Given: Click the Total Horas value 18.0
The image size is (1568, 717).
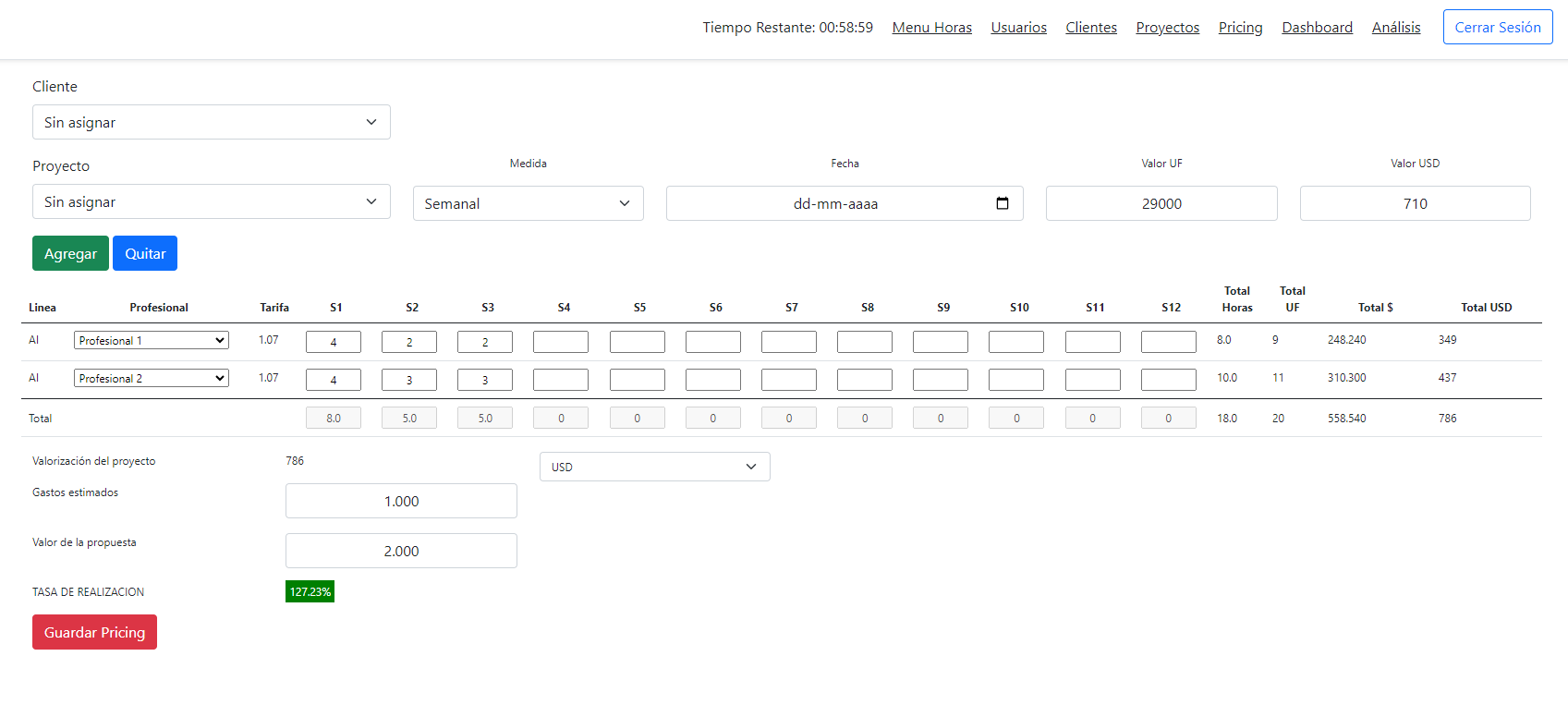Looking at the screenshot, I should click(1227, 419).
